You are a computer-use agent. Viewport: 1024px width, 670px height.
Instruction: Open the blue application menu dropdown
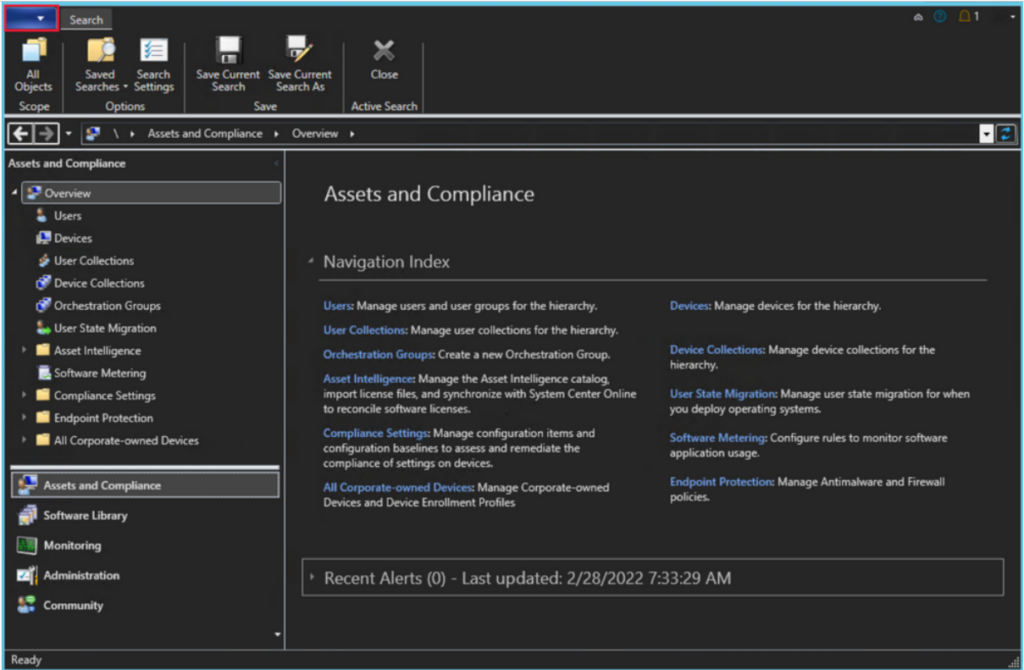tap(32, 18)
